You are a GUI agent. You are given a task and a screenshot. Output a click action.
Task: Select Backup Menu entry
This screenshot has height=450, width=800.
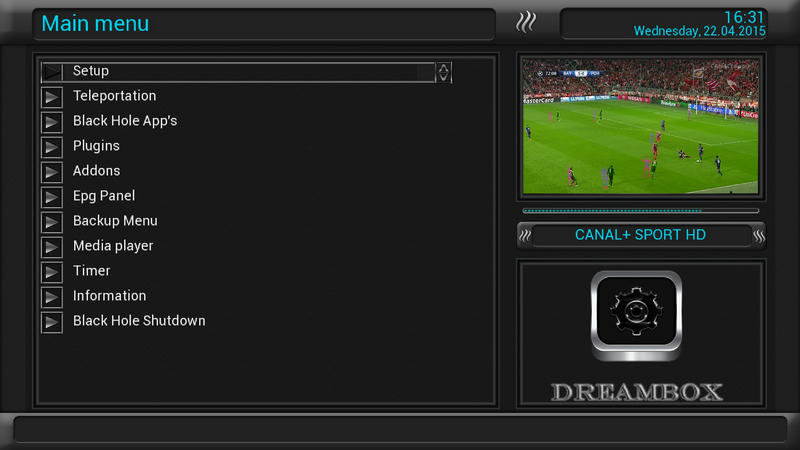115,221
